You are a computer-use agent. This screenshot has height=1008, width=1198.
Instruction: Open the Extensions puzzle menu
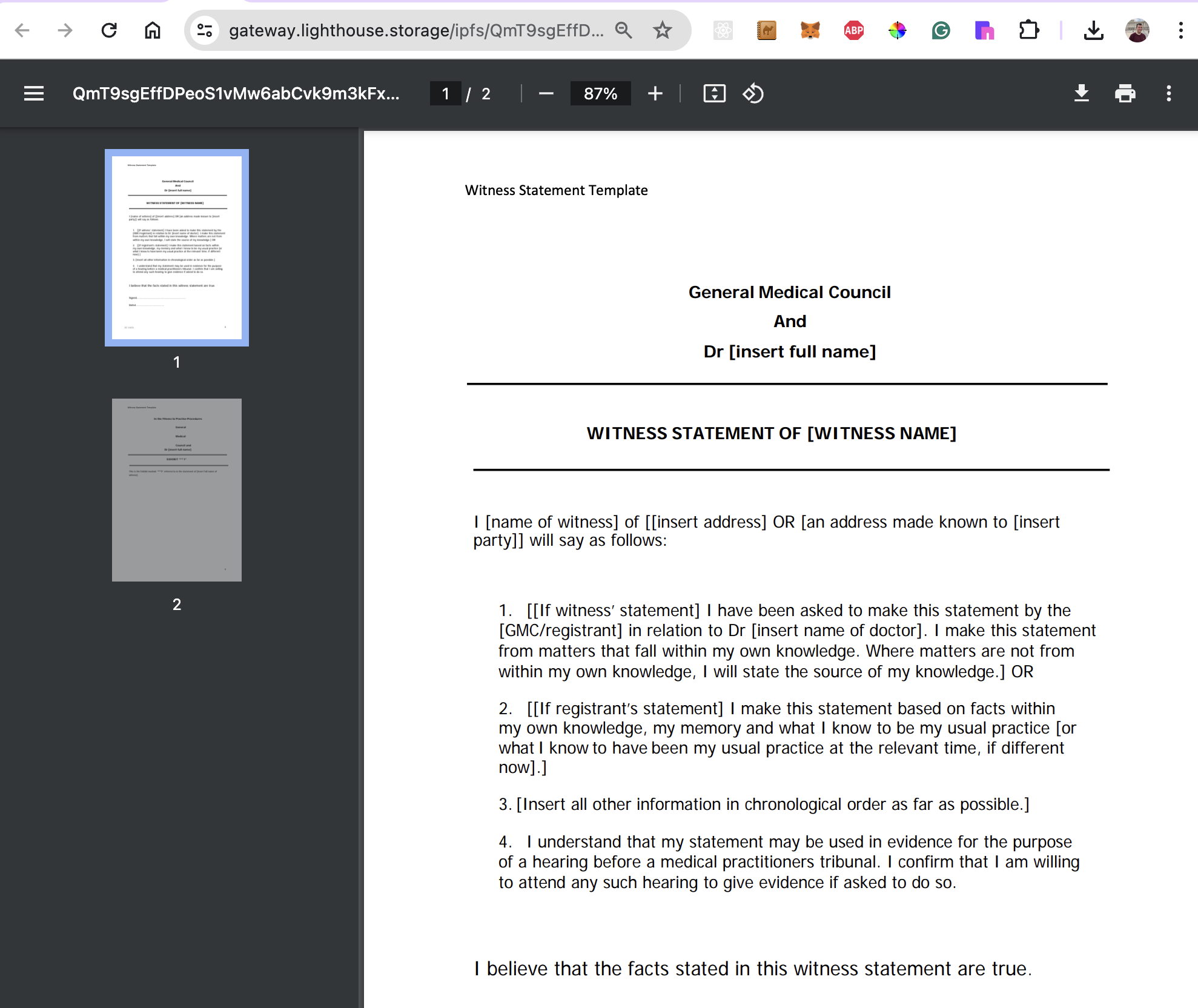[1028, 30]
